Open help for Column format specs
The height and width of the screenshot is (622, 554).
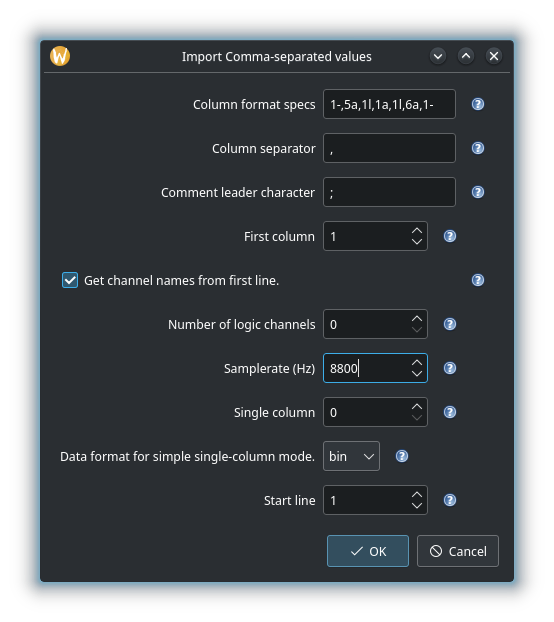coord(477,104)
